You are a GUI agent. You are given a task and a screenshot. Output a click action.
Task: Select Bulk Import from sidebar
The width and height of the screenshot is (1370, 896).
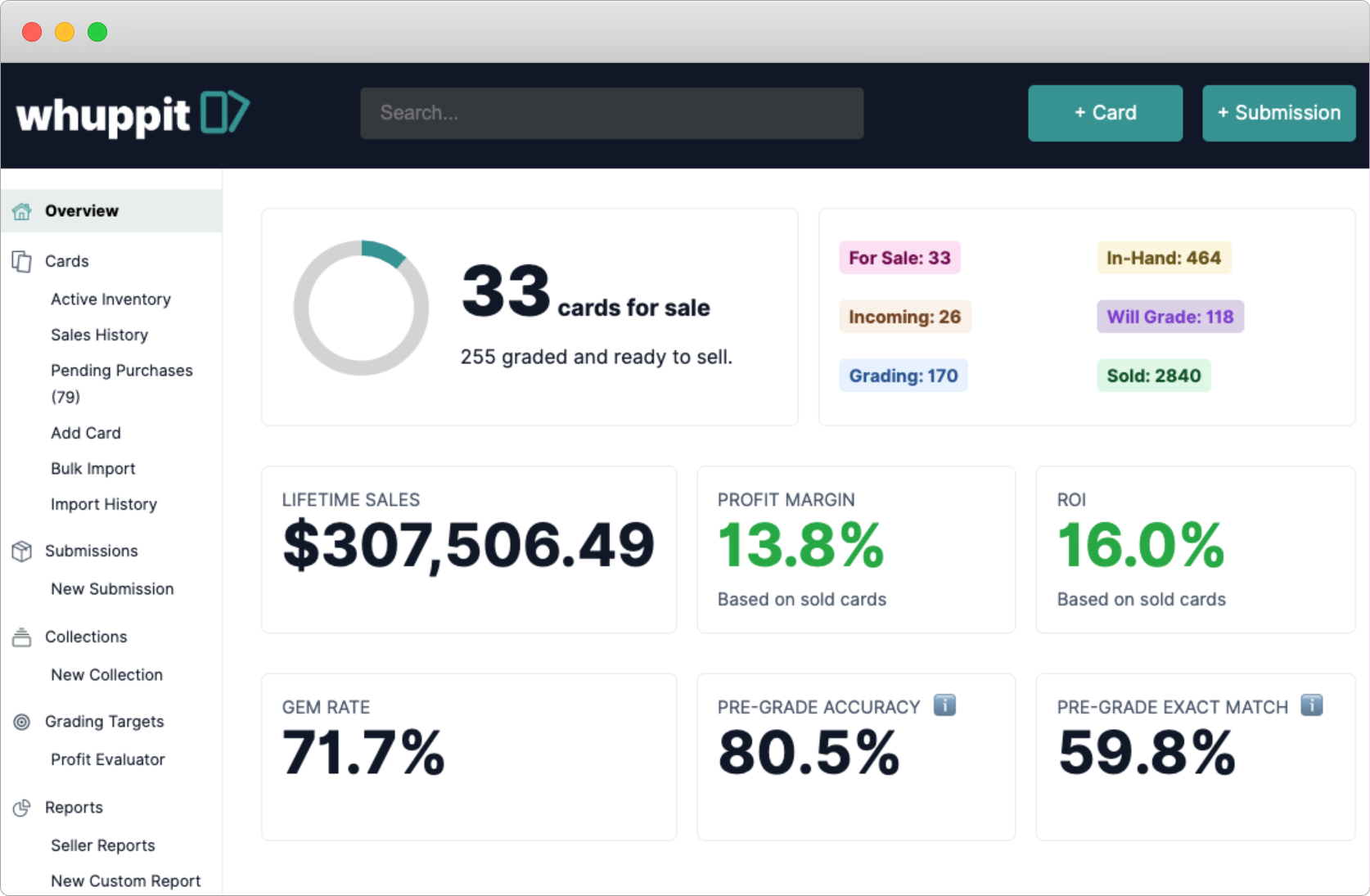[93, 469]
